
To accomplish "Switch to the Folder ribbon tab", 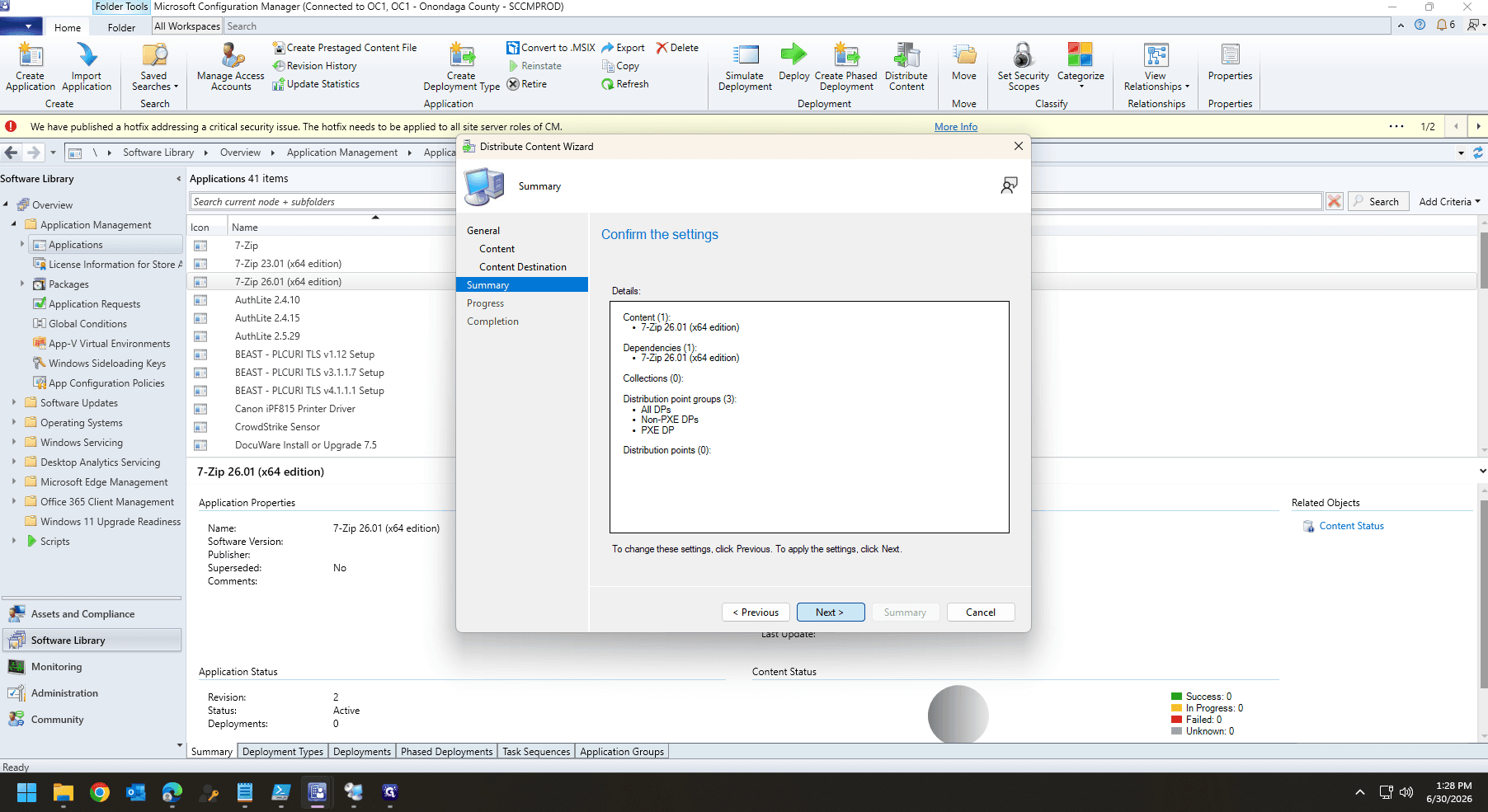I will (121, 27).
